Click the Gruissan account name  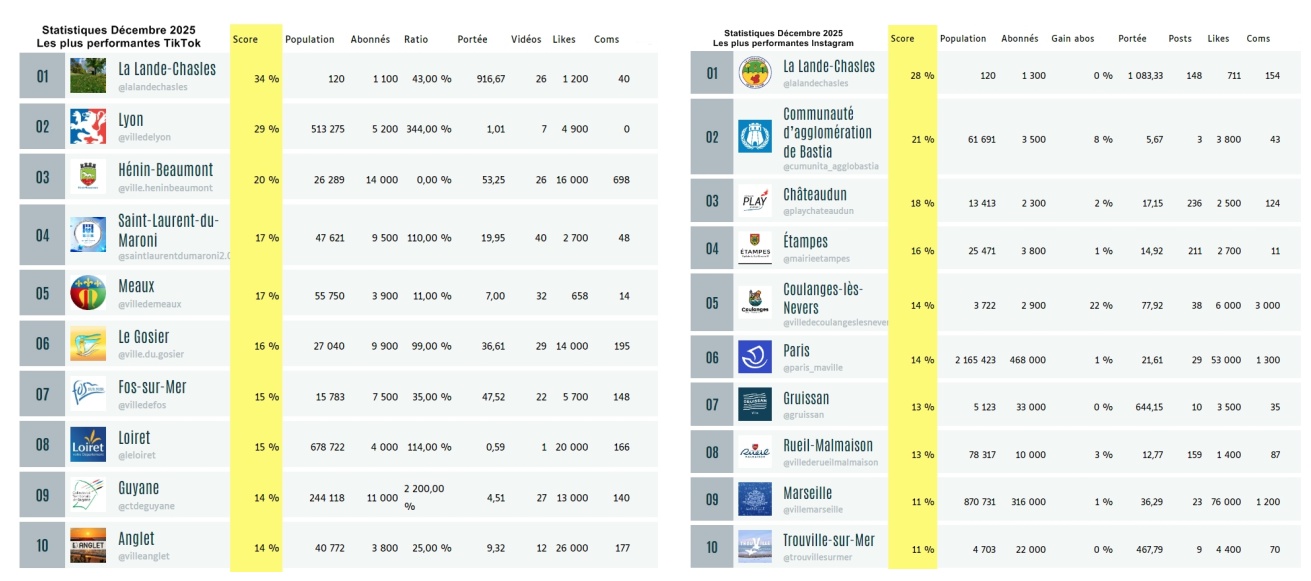(x=805, y=398)
